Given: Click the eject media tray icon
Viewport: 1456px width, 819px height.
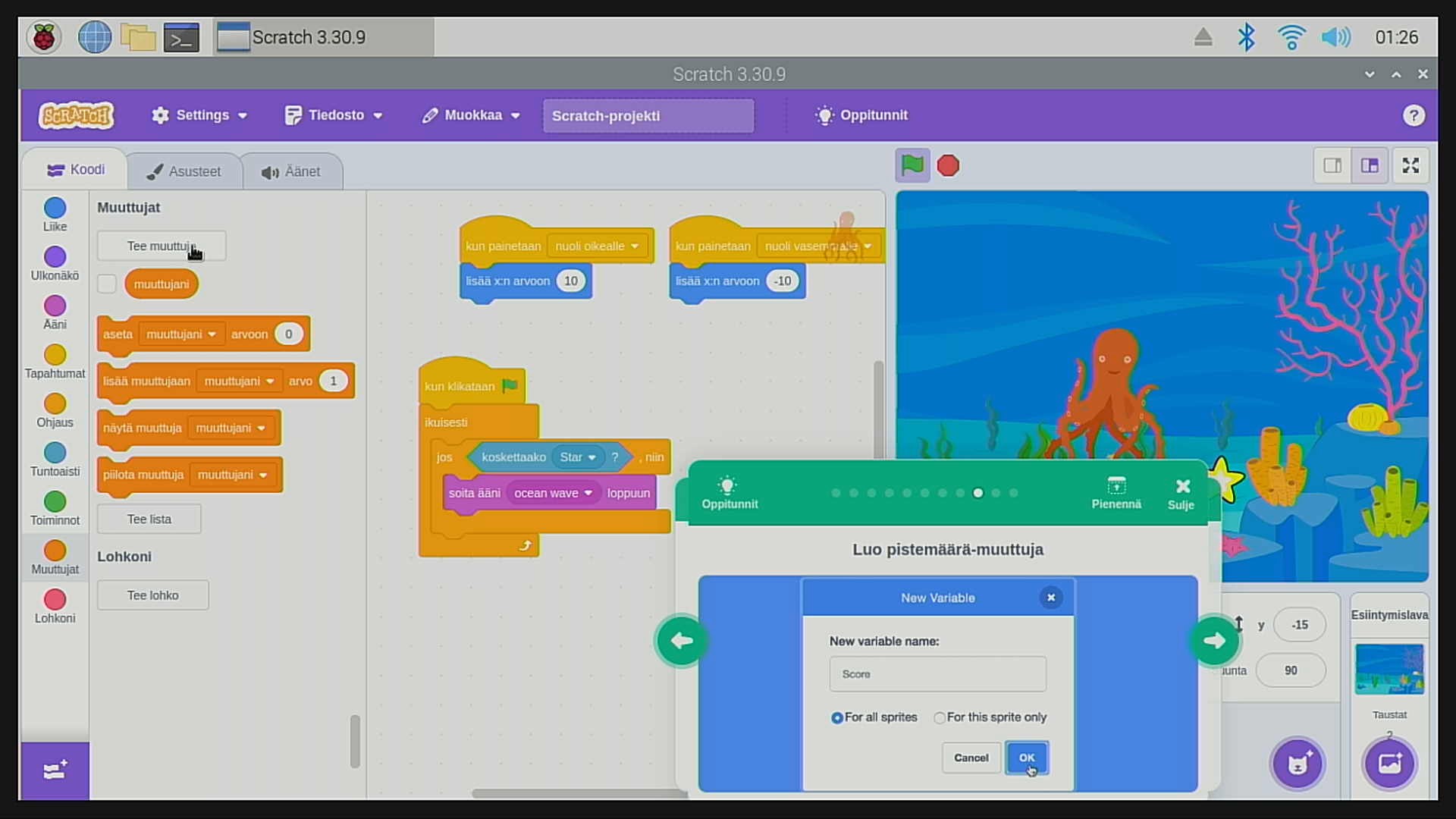Looking at the screenshot, I should (x=1203, y=37).
